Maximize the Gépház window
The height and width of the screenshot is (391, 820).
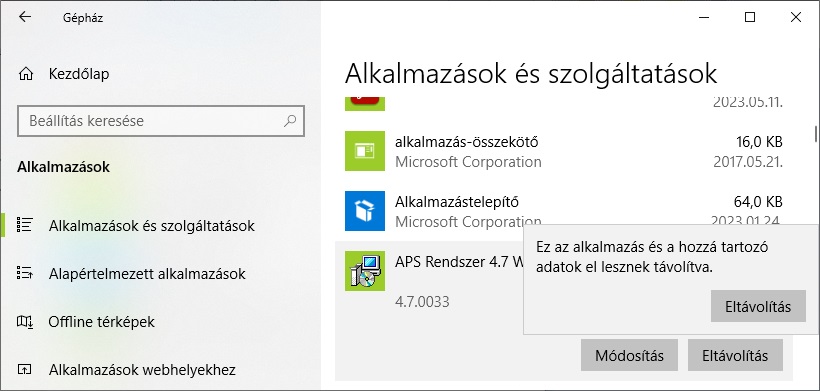(x=749, y=17)
